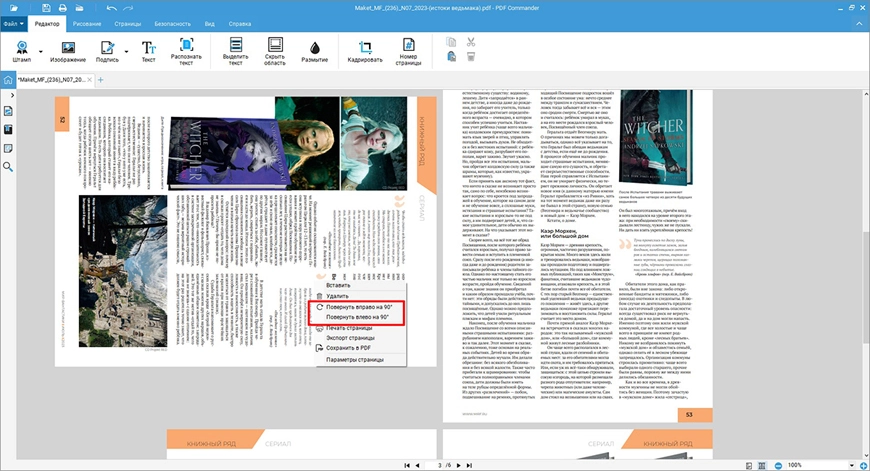Image resolution: width=870 pixels, height=471 pixels.
Task: Undo the last action
Action: tap(111, 8)
